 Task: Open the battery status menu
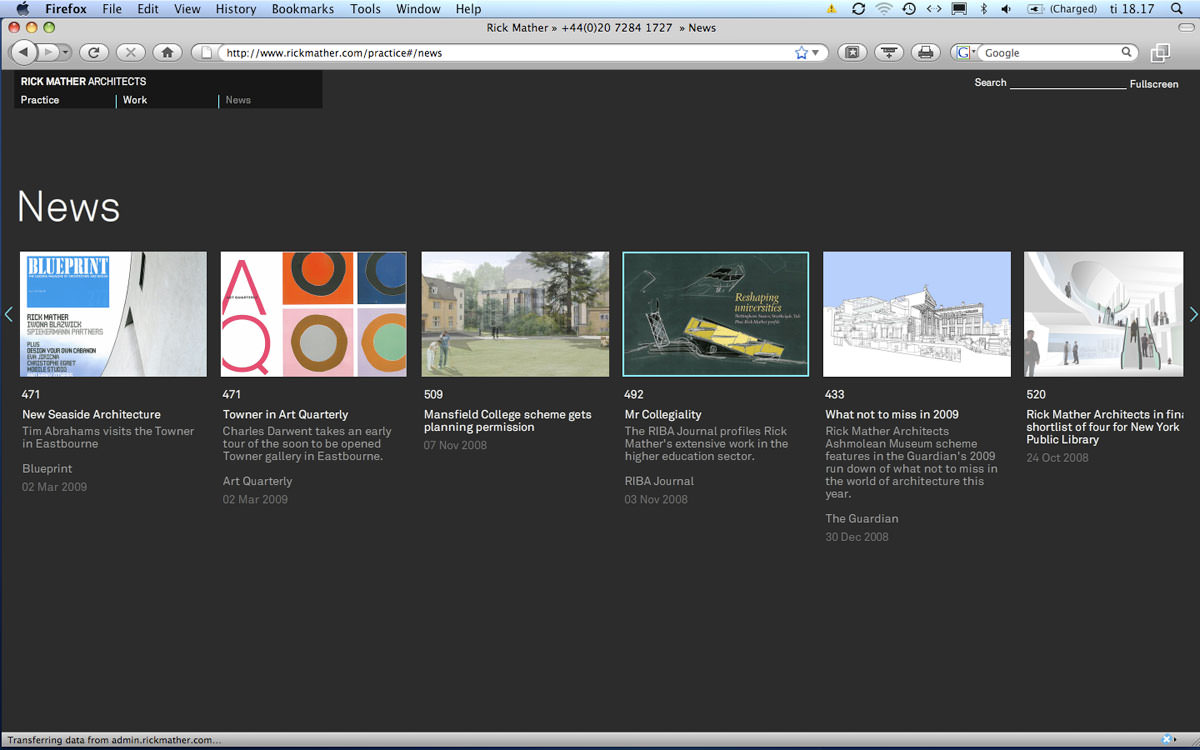(x=1062, y=9)
